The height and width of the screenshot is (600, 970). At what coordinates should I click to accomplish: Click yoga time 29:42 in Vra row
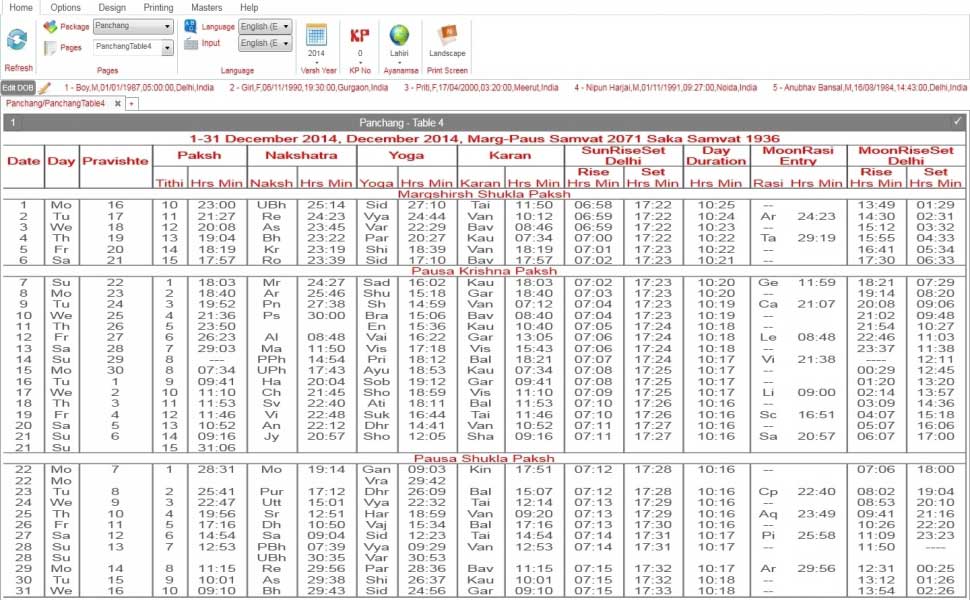click(x=426, y=481)
